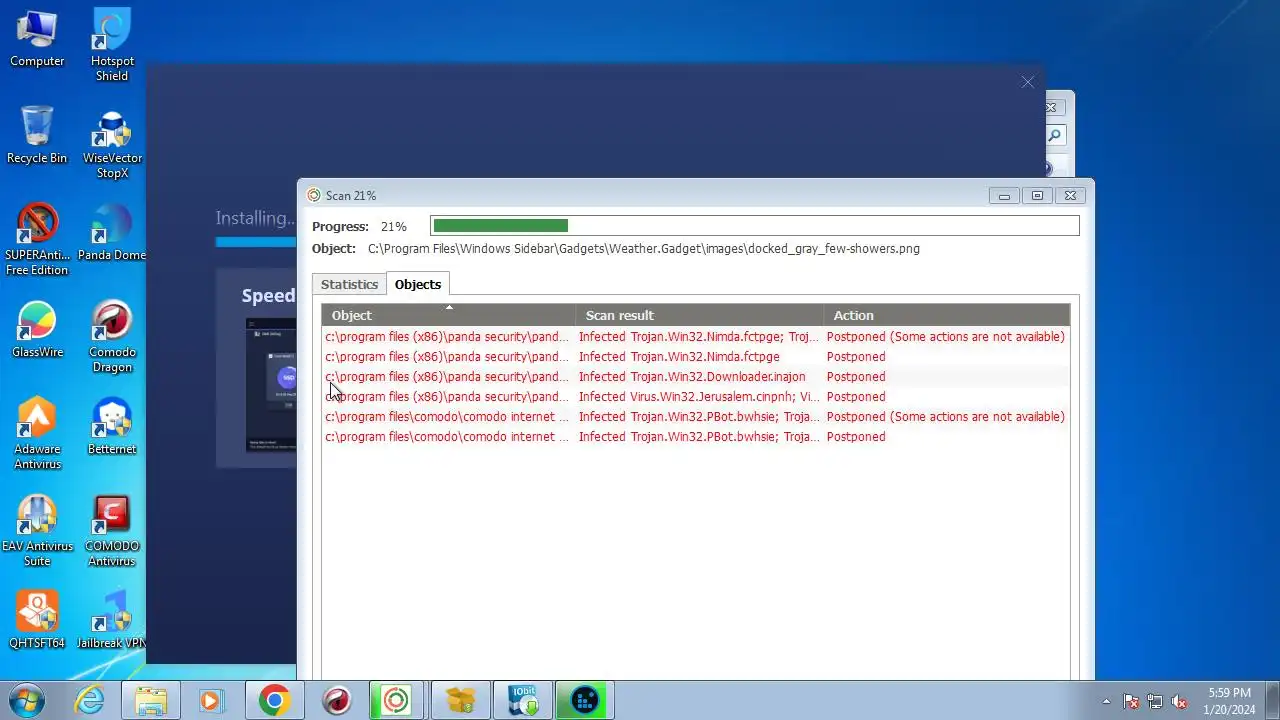The image size is (1280, 720).
Task: Select first row with Nimda.fctpge; Troj... result
Action: (x=696, y=336)
